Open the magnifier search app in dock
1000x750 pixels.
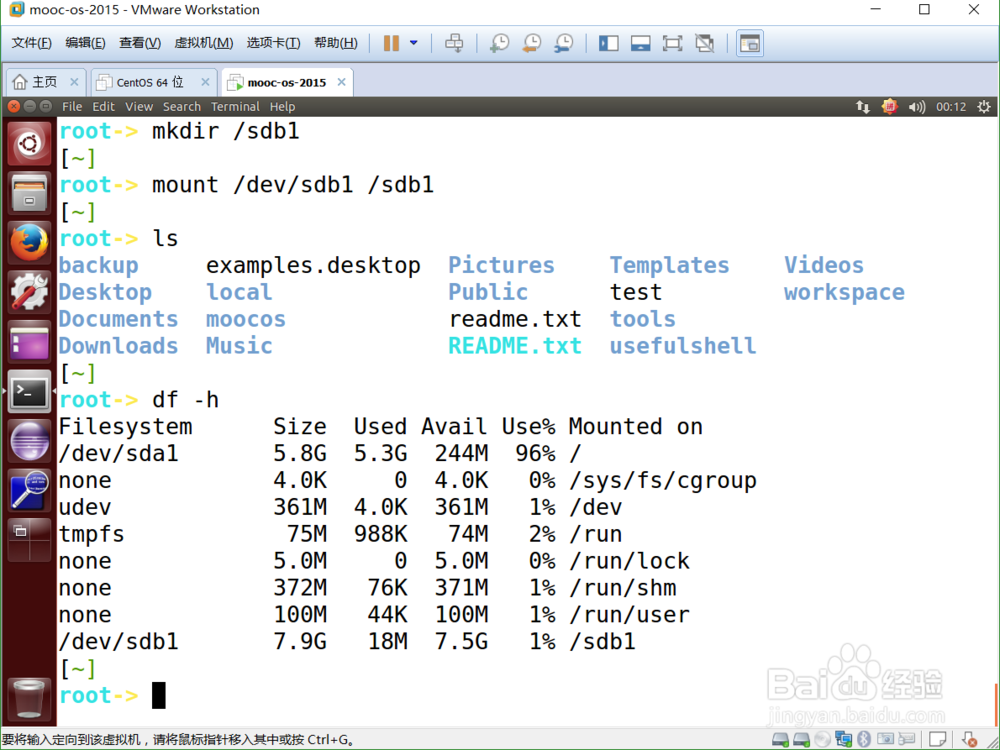click(x=29, y=490)
